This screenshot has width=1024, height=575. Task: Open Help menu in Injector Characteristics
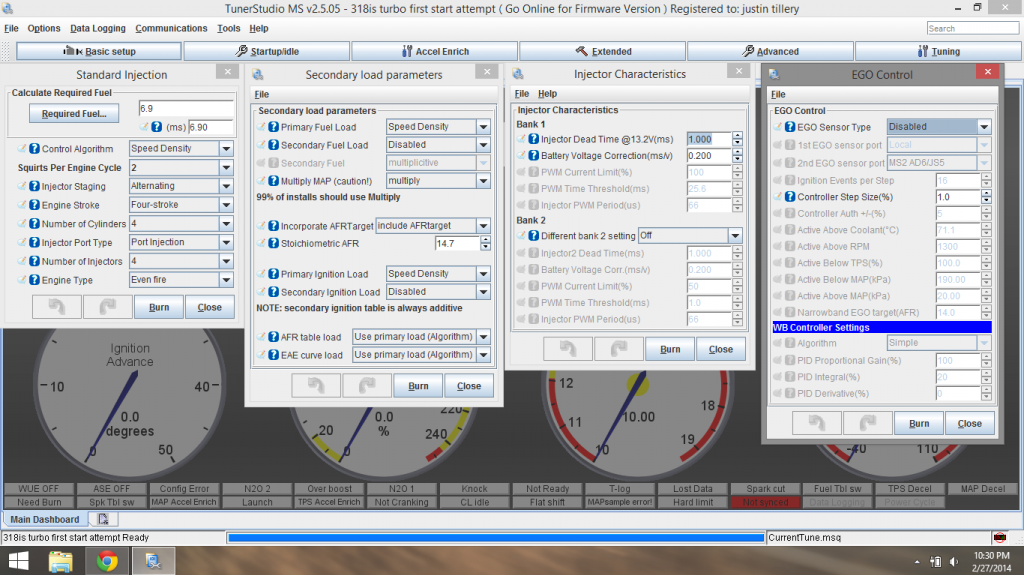pos(547,93)
